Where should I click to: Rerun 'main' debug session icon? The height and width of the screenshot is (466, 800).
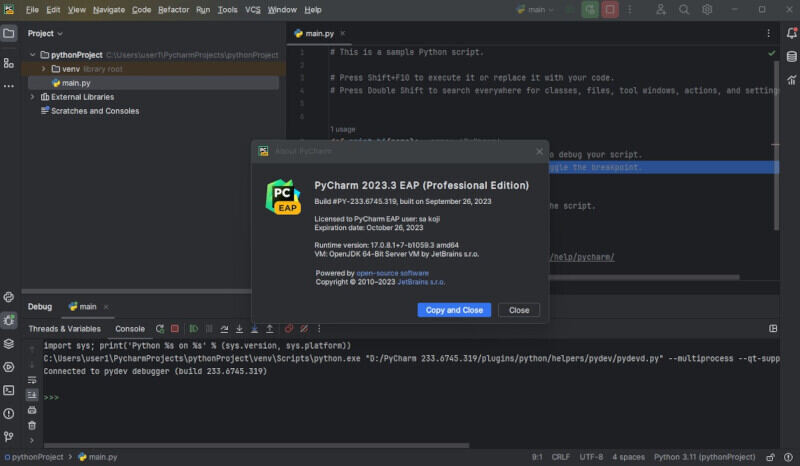click(160, 329)
